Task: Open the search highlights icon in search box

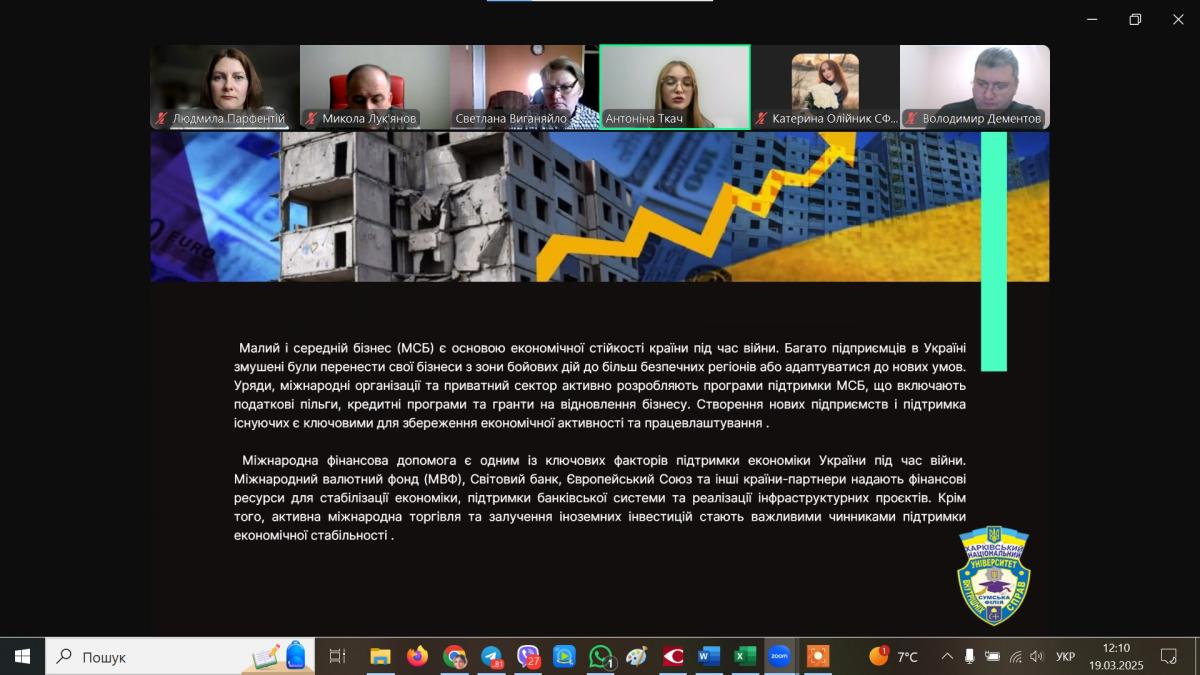Action: point(280,656)
